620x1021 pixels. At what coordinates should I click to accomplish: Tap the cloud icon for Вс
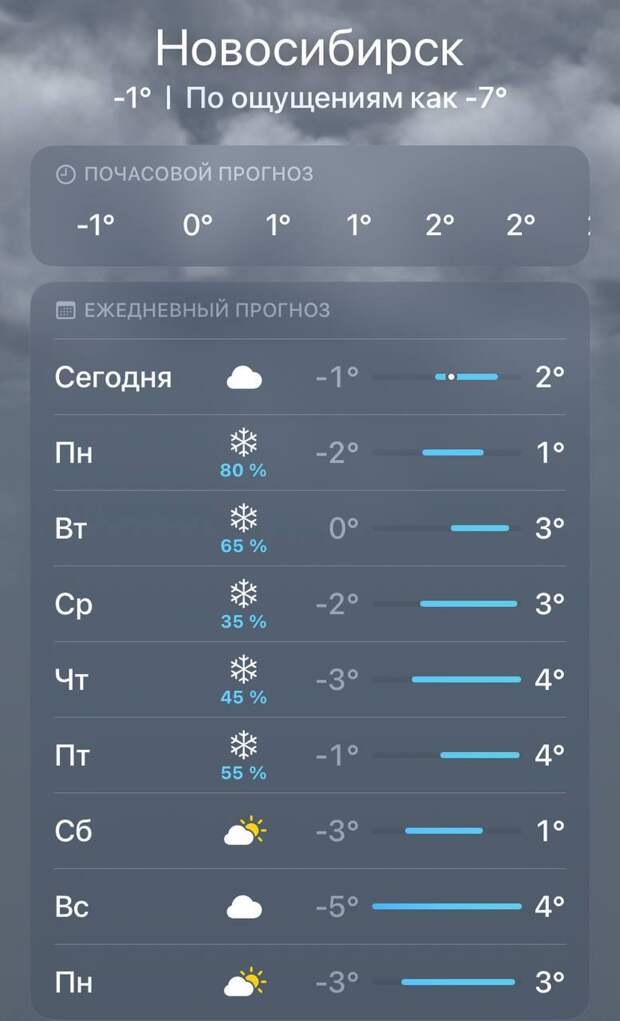pos(244,907)
